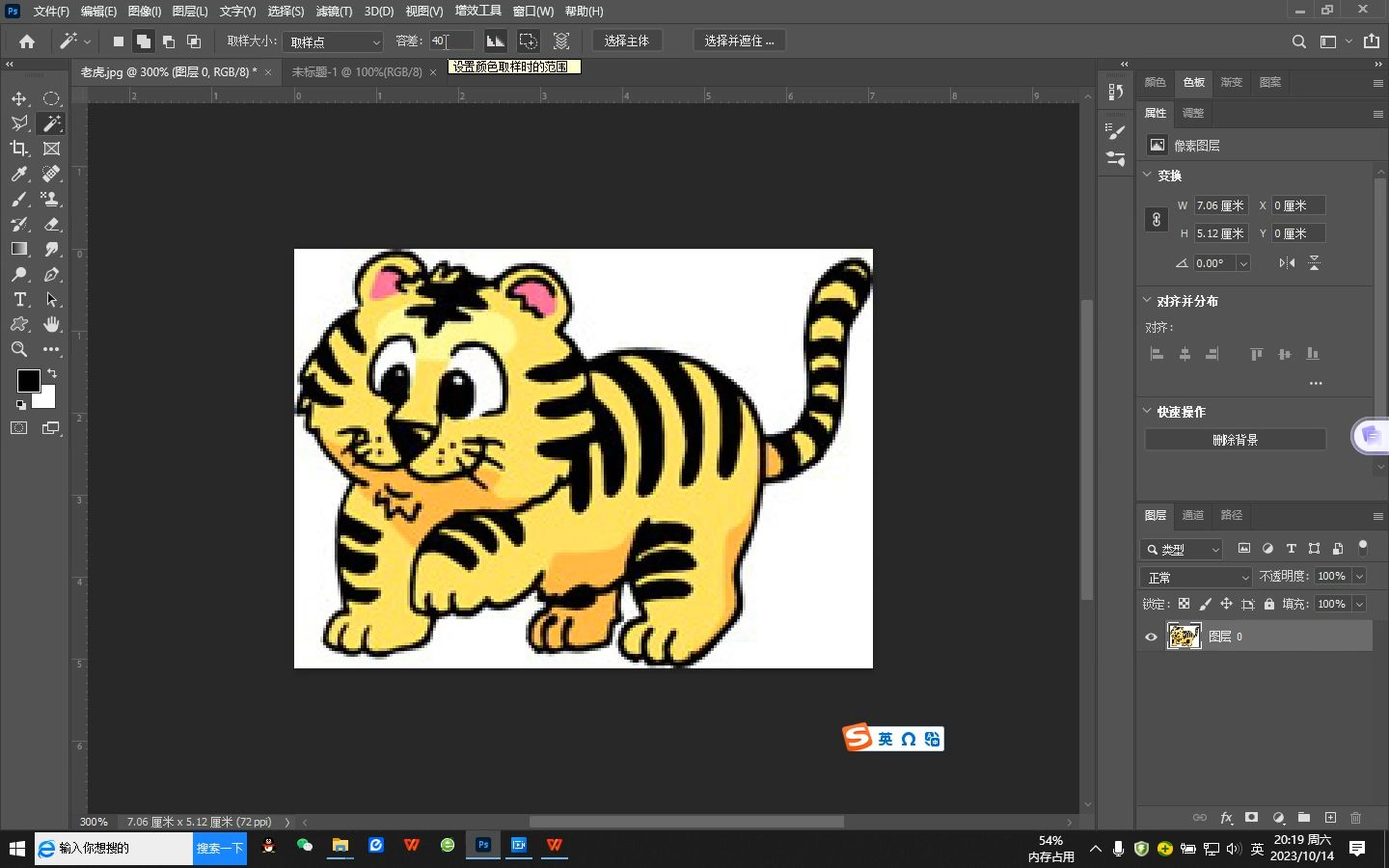Screen dimensions: 1389x868
Task: Open 取样点 sample size dropdown
Action: (x=333, y=41)
